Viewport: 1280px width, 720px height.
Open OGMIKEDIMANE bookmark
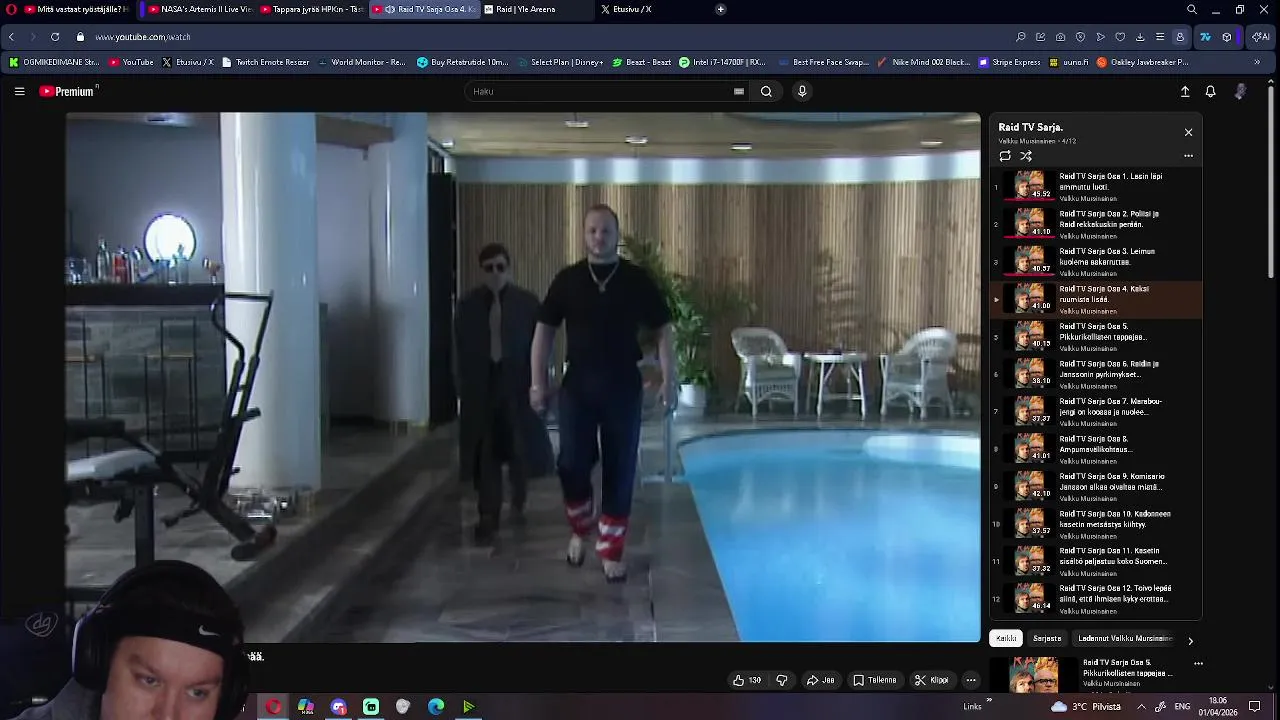point(54,62)
